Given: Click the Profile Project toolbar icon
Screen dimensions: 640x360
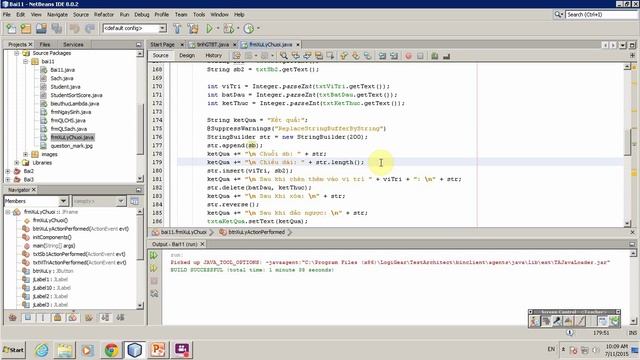Looking at the screenshot, I should click(249, 29).
